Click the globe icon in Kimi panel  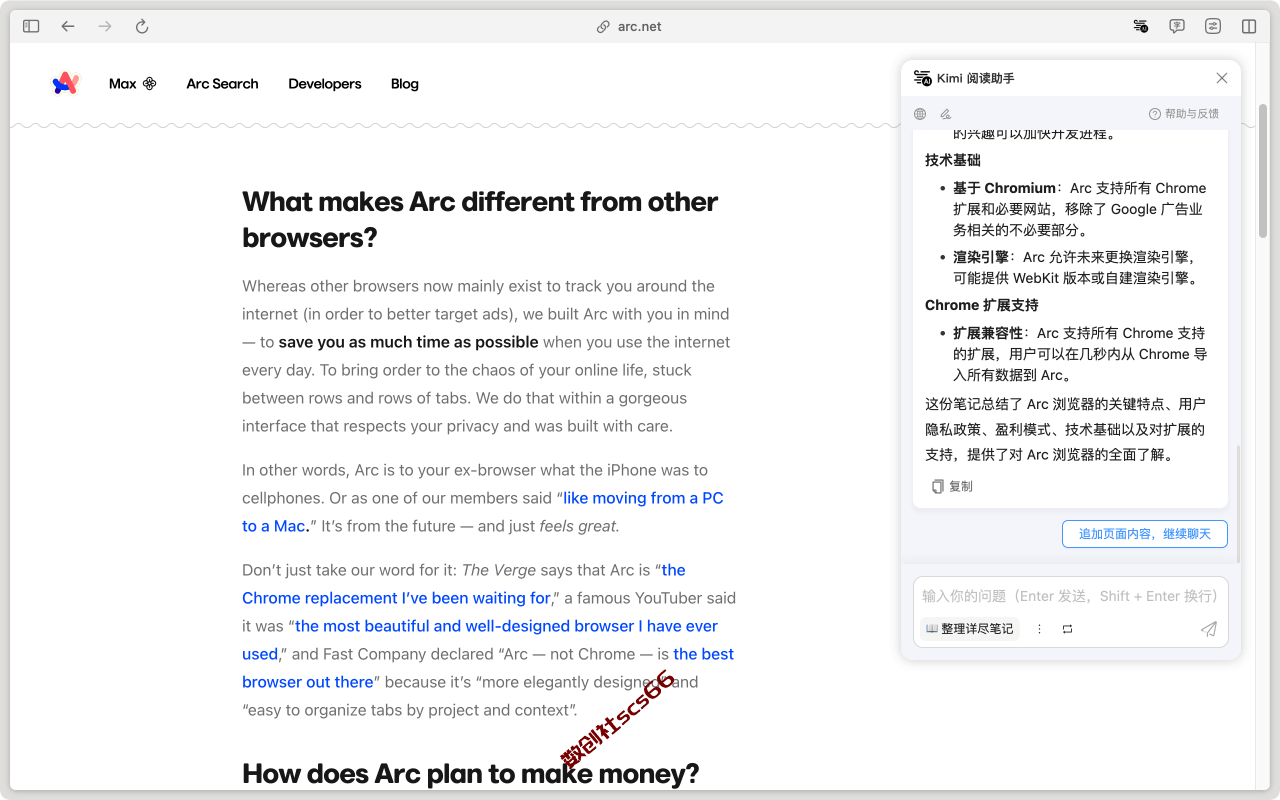[920, 114]
